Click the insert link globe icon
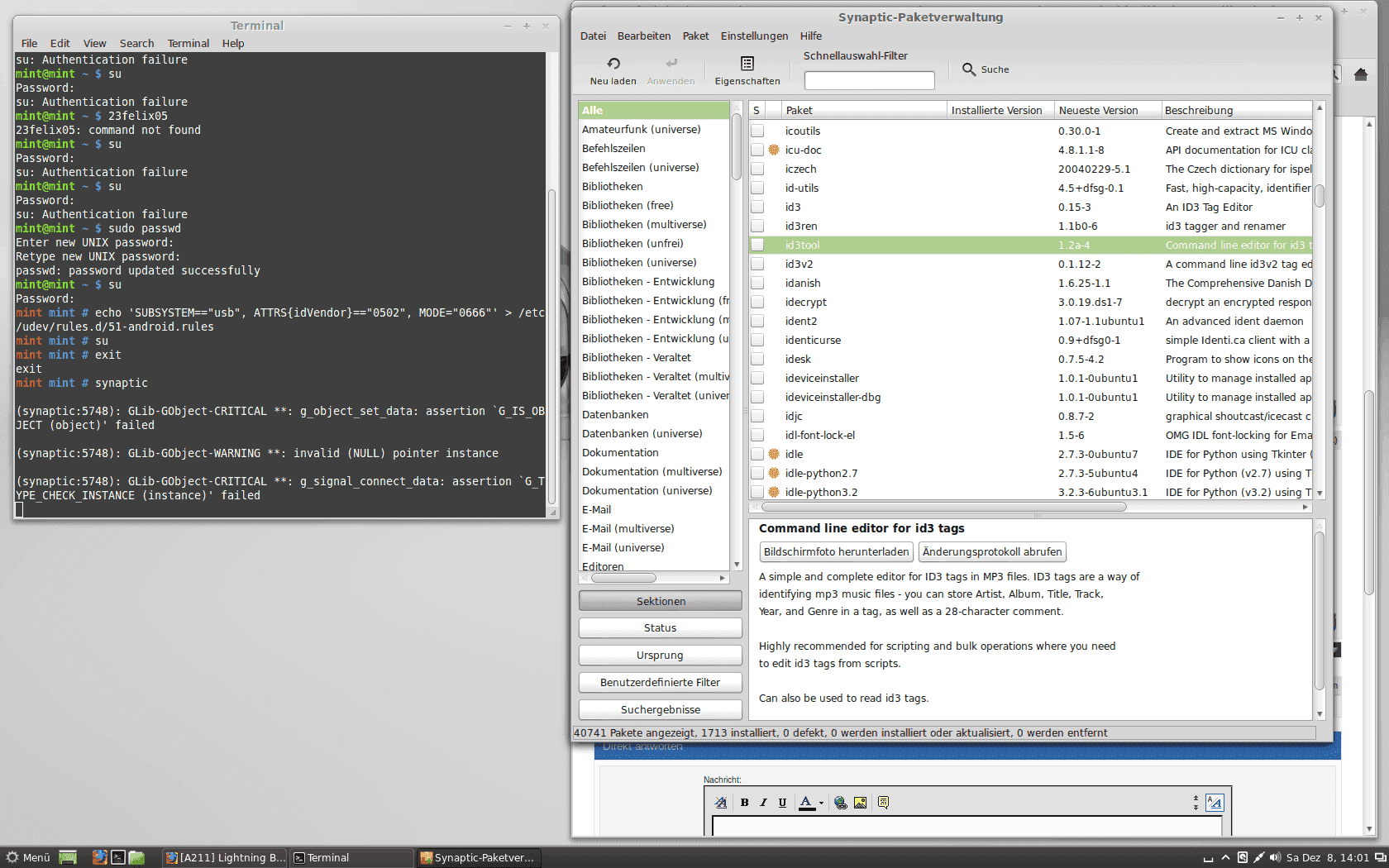The width and height of the screenshot is (1389, 868). point(841,803)
